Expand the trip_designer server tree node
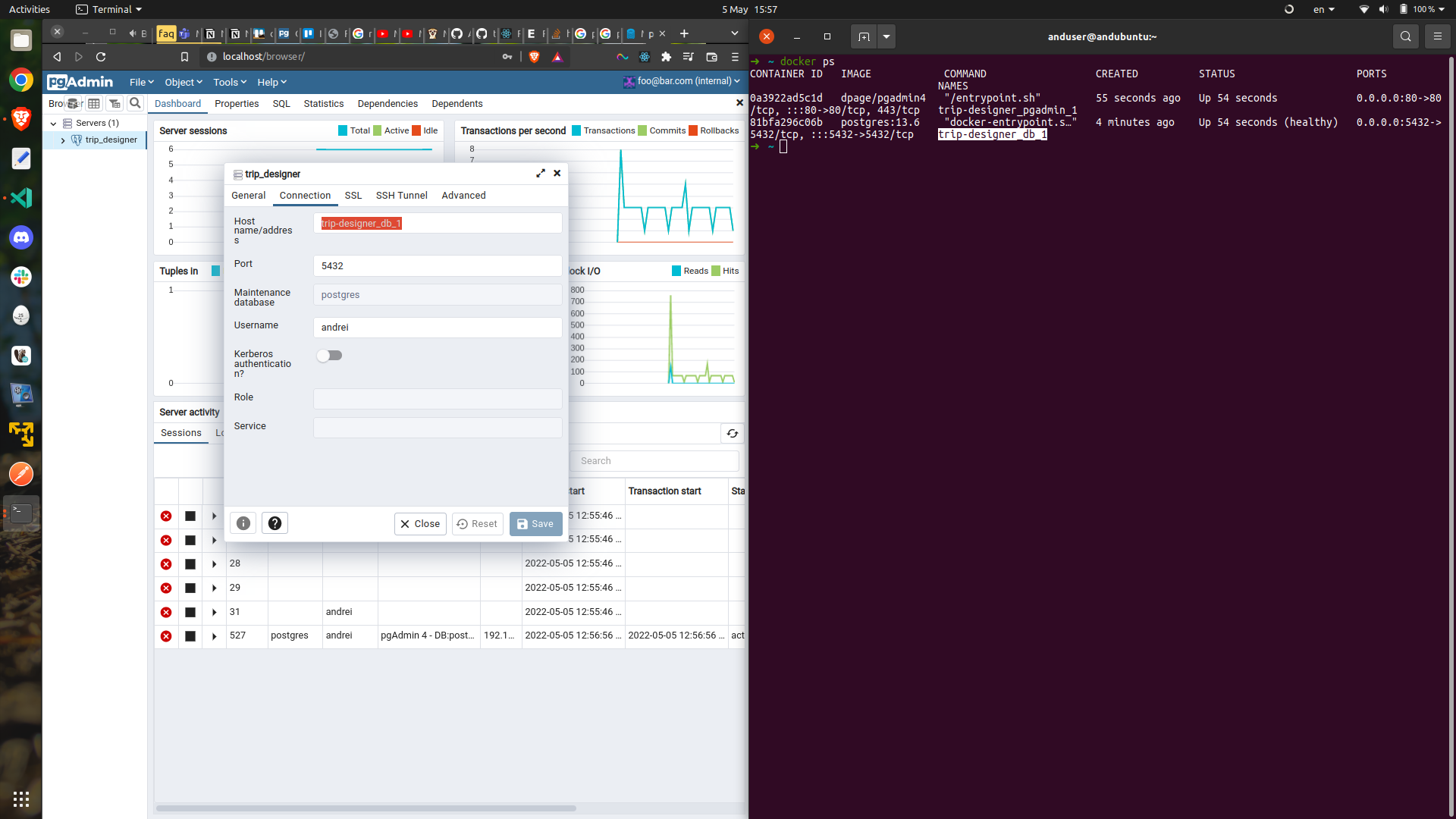1456x819 pixels. pyautogui.click(x=63, y=140)
